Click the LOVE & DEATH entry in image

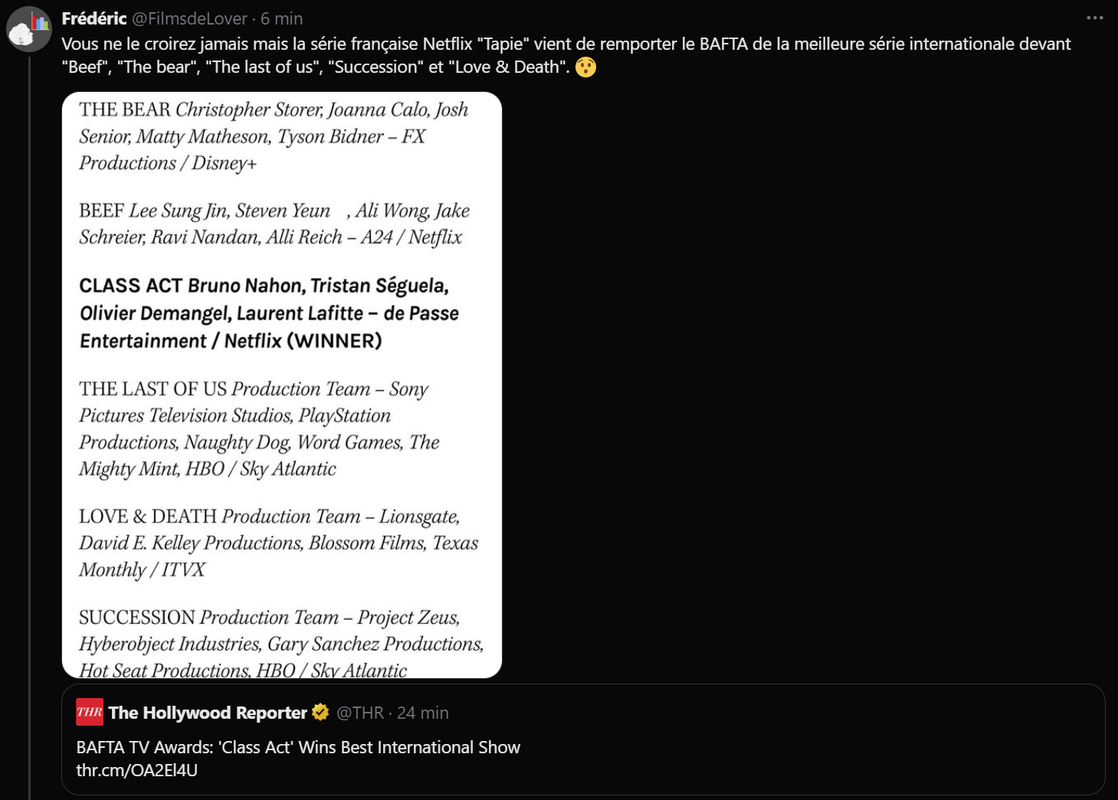tap(278, 543)
